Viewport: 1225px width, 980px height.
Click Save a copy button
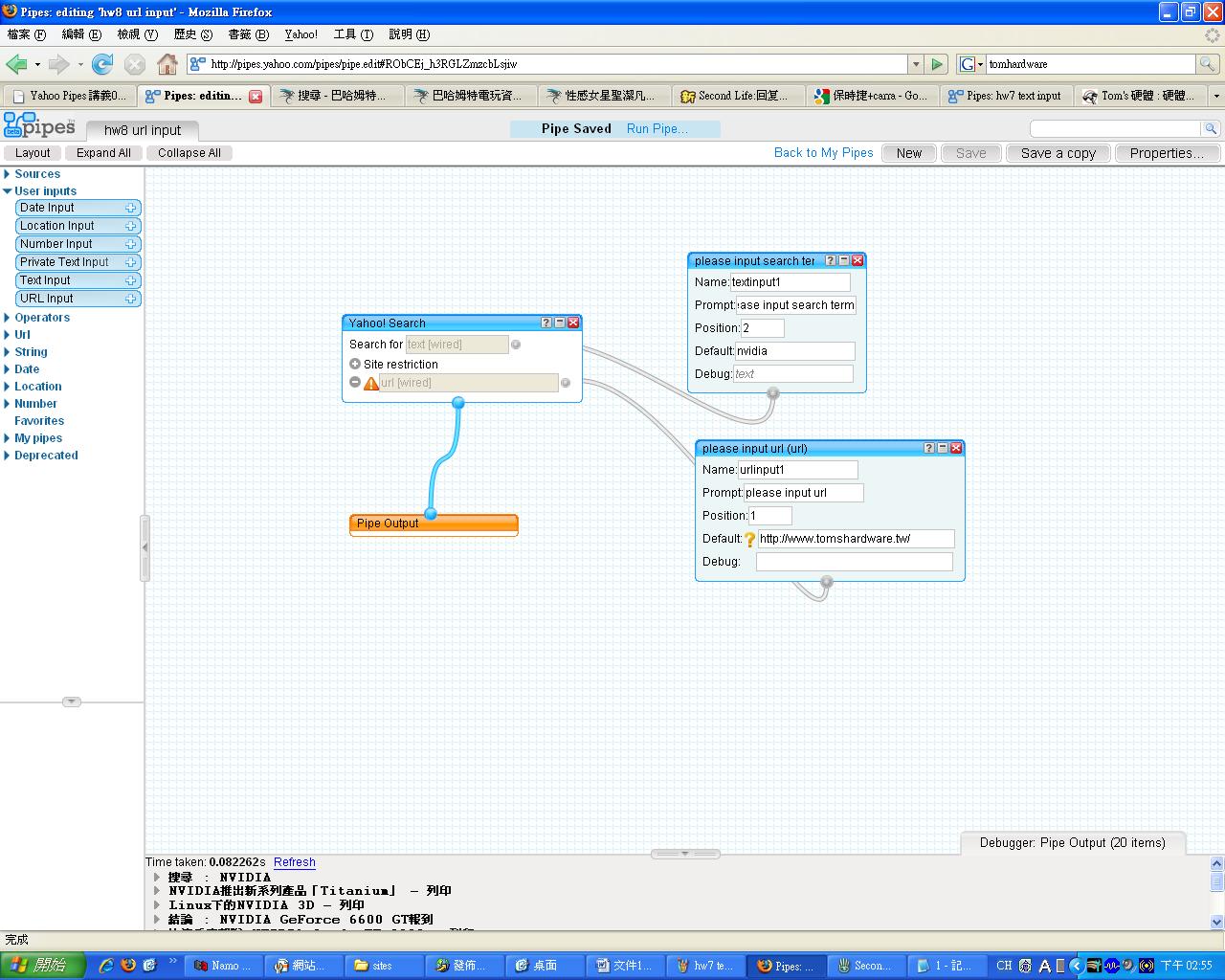coord(1058,153)
